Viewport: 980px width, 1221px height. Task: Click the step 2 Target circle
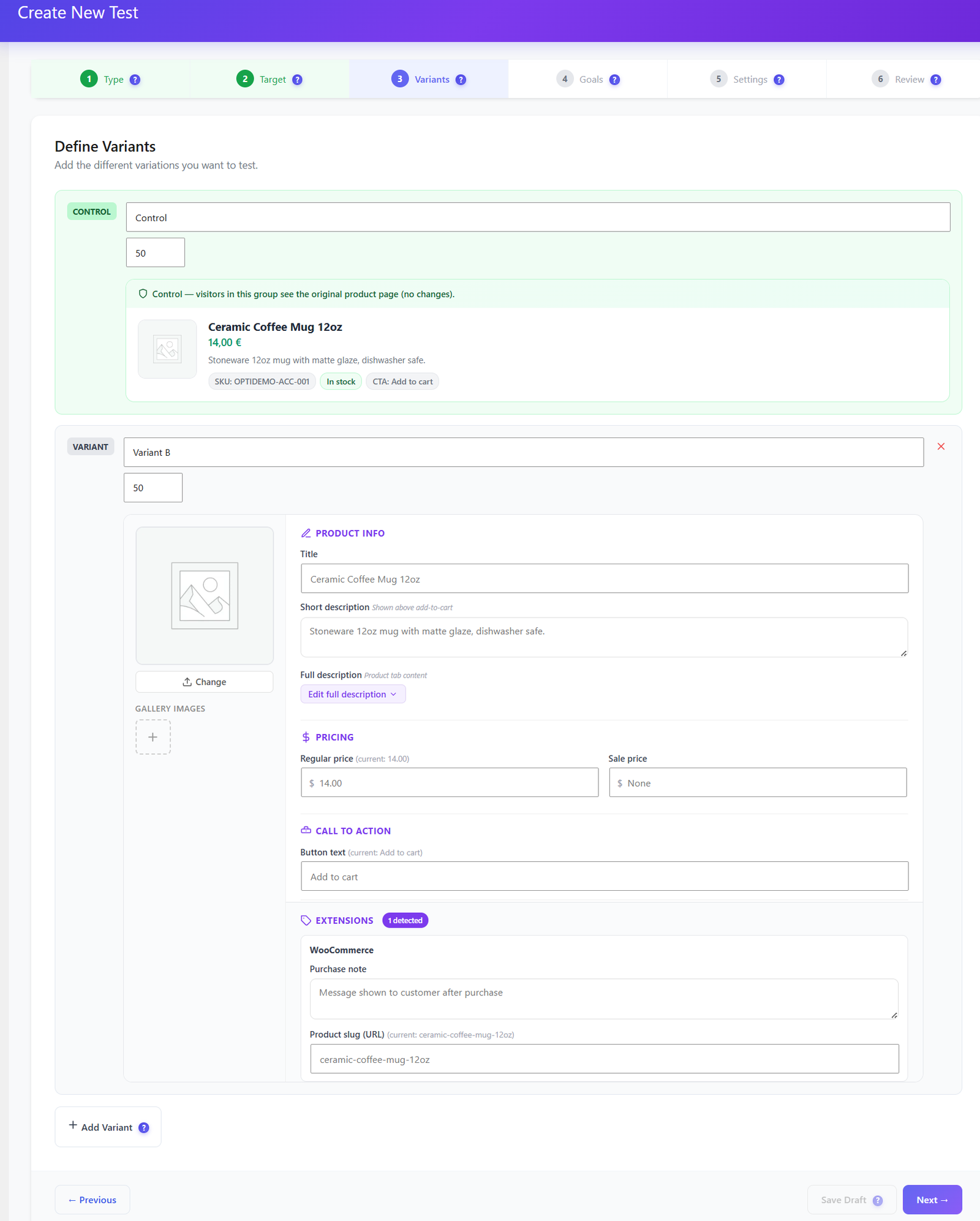coord(245,78)
